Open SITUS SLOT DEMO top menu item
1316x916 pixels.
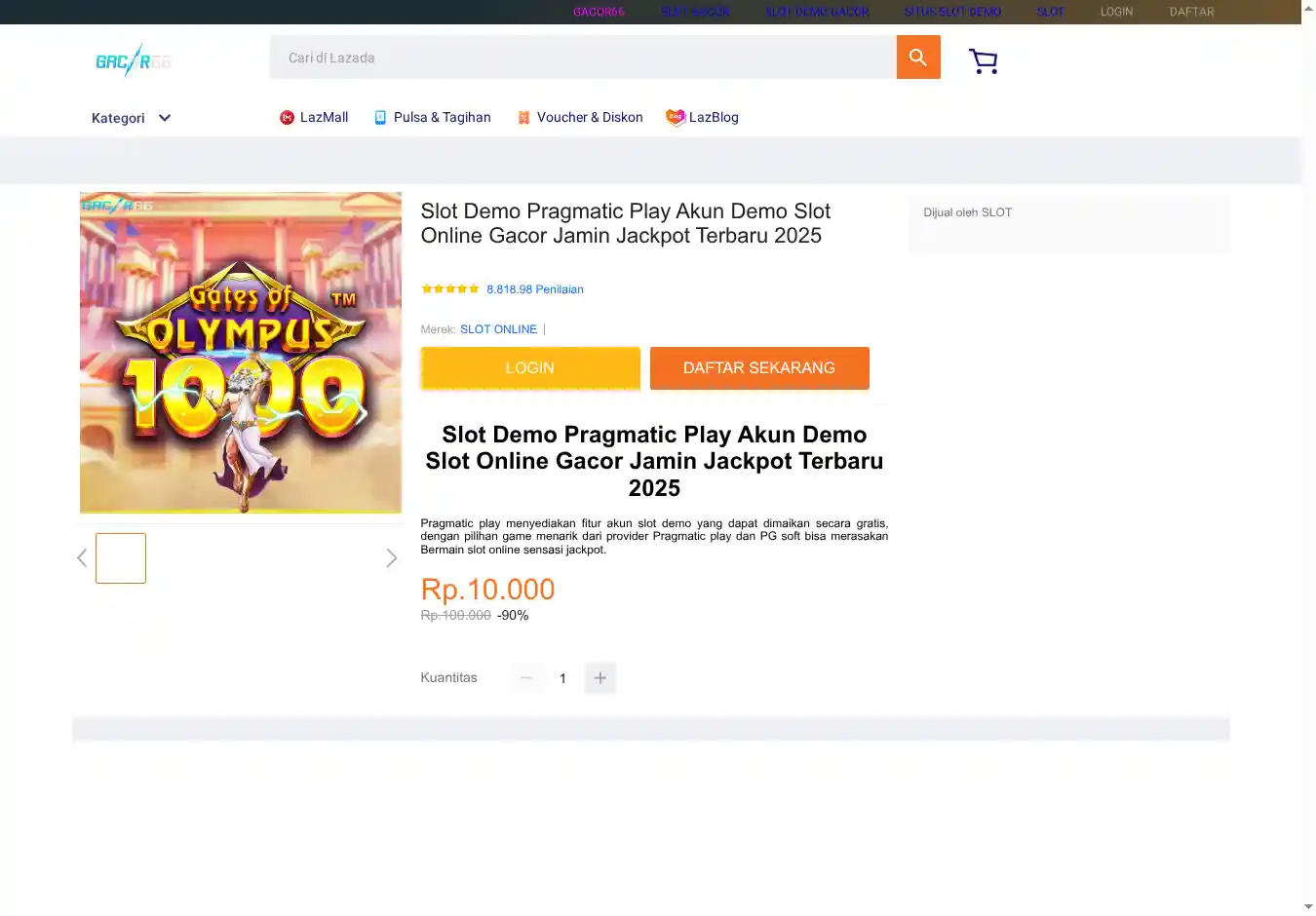tap(952, 12)
